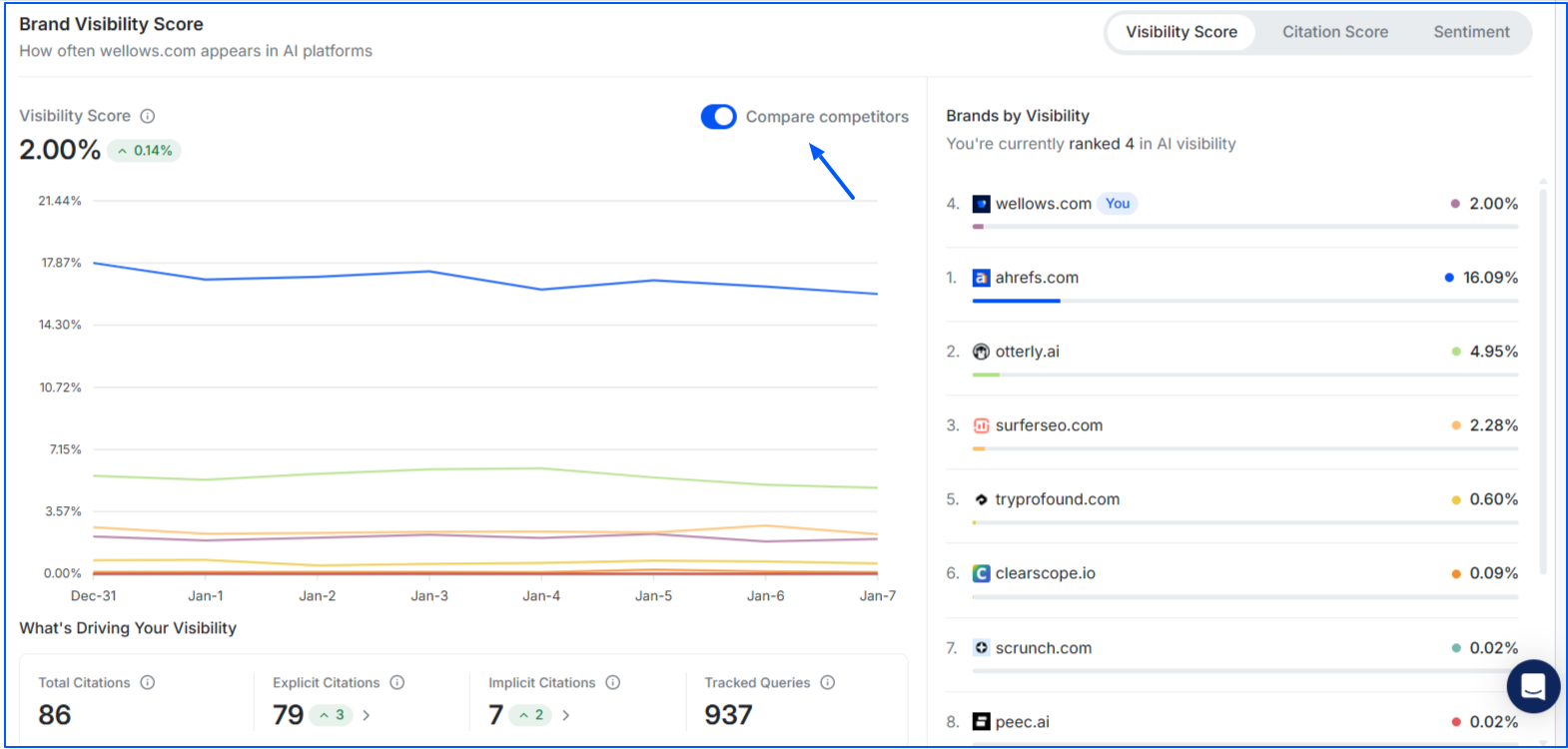
Task: Select the Visibility Score tab
Action: point(1181,32)
